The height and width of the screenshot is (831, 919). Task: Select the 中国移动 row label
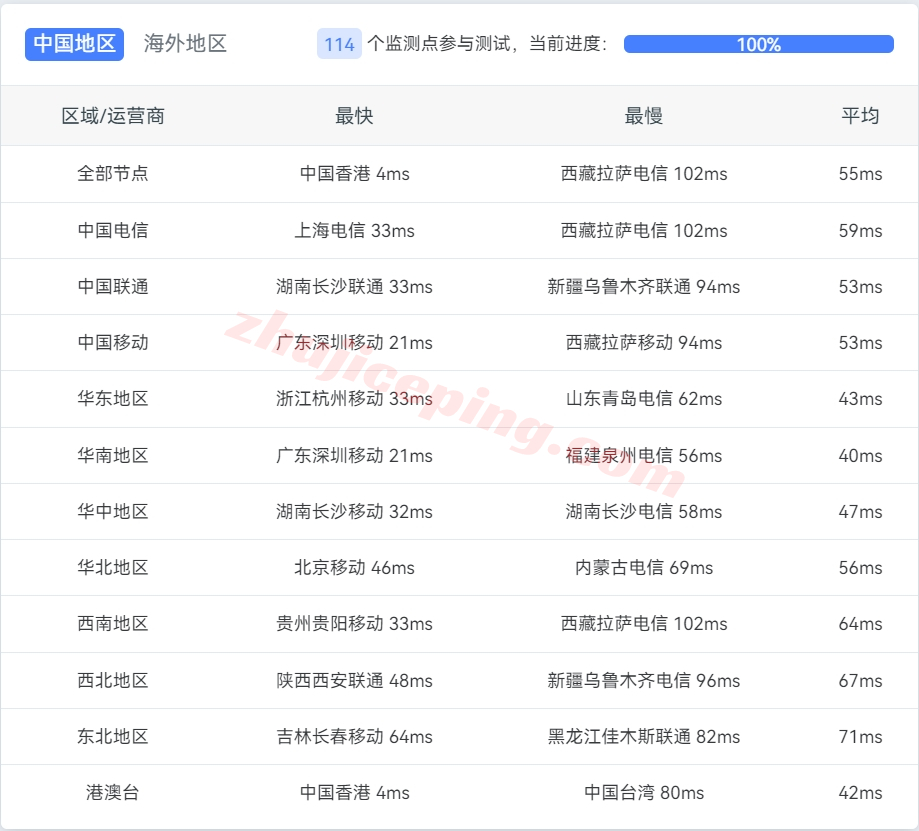(x=113, y=343)
